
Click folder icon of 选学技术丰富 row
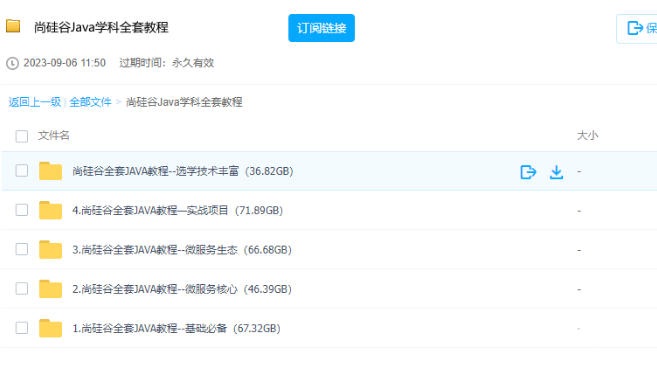(x=50, y=171)
